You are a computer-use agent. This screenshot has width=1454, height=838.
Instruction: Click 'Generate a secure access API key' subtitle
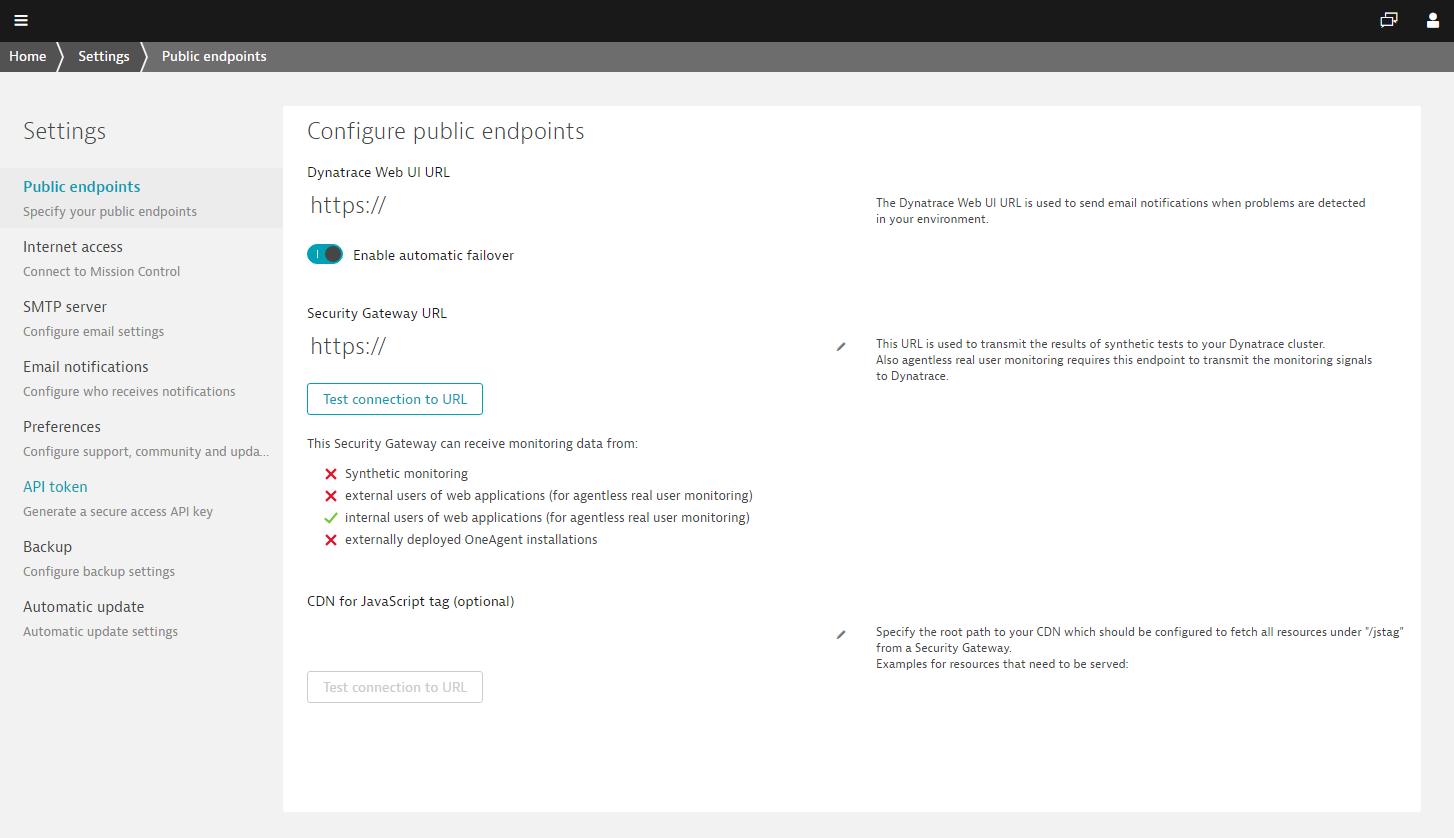click(118, 512)
